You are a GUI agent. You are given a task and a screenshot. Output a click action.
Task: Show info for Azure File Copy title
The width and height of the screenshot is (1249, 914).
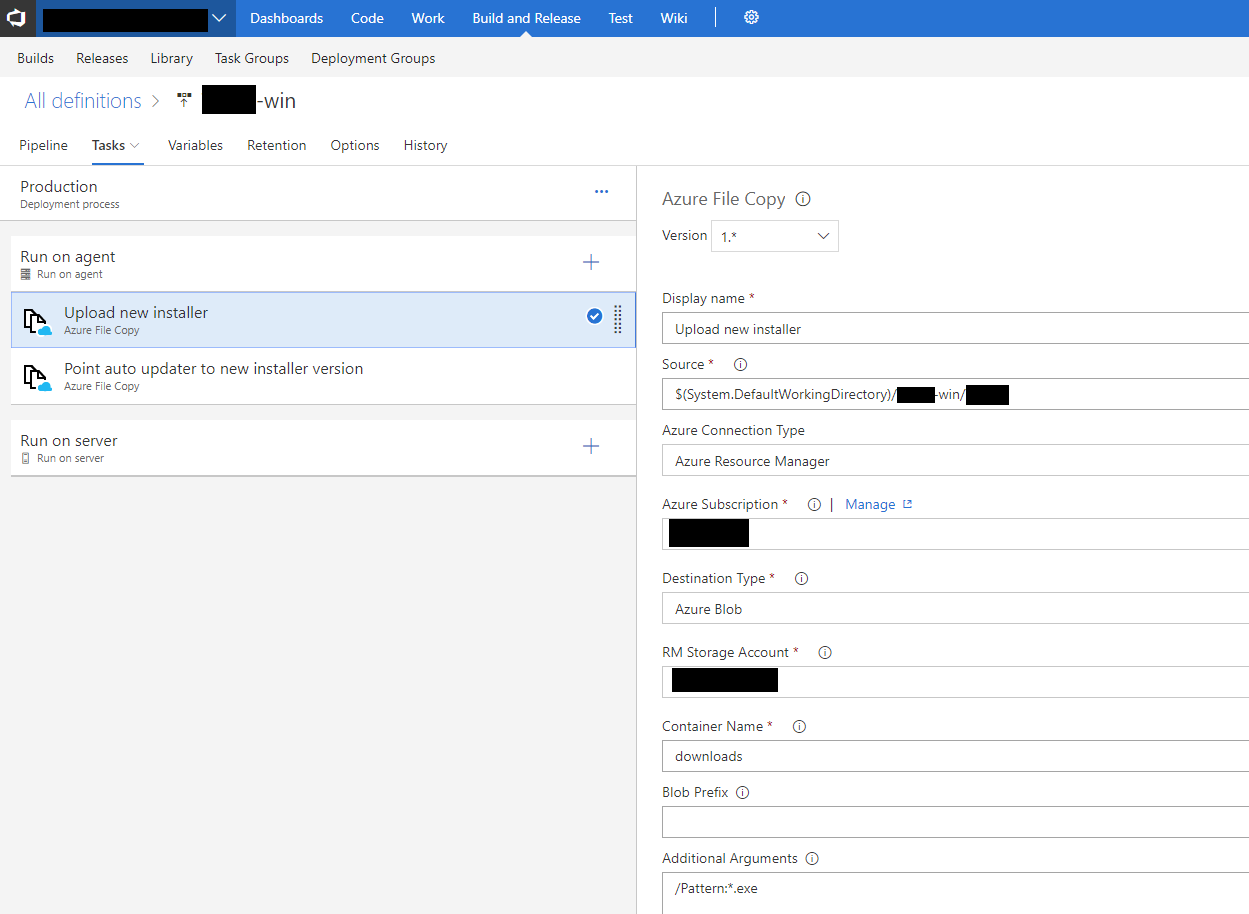(x=802, y=199)
